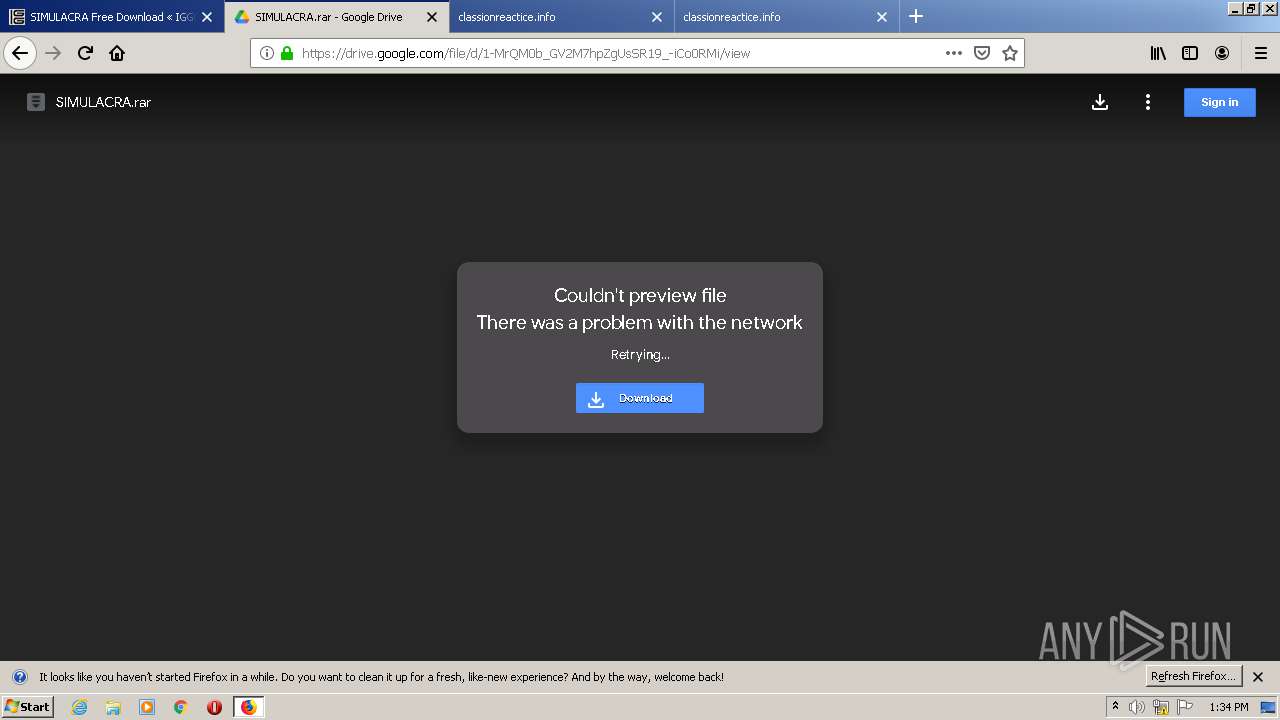The width and height of the screenshot is (1280, 720).
Task: Open Windows Media Player taskbar icon
Action: 147,707
